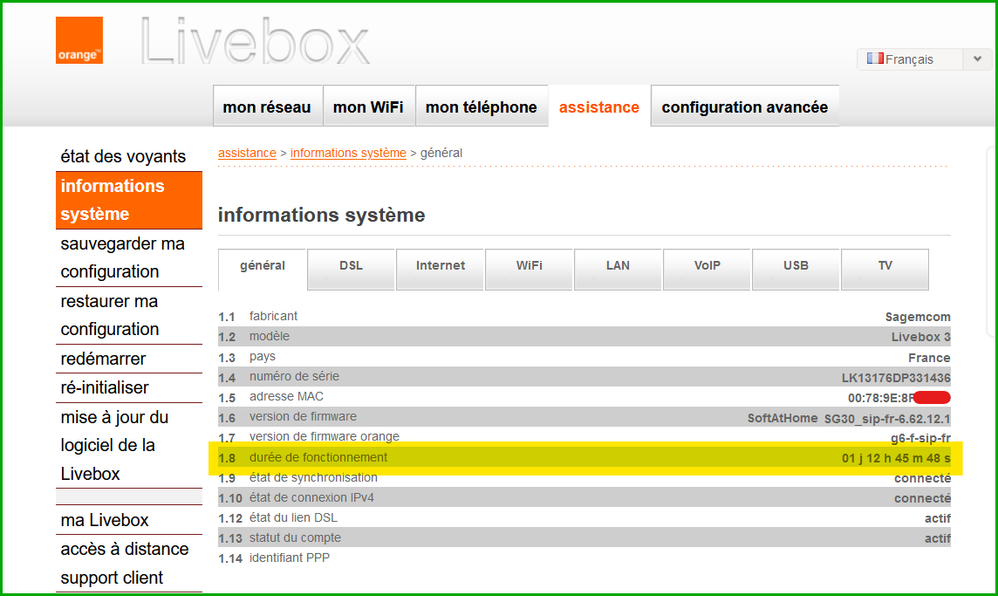Select sauvegarder ma configuration in sidebar
The height and width of the screenshot is (596, 998).
pos(123,258)
